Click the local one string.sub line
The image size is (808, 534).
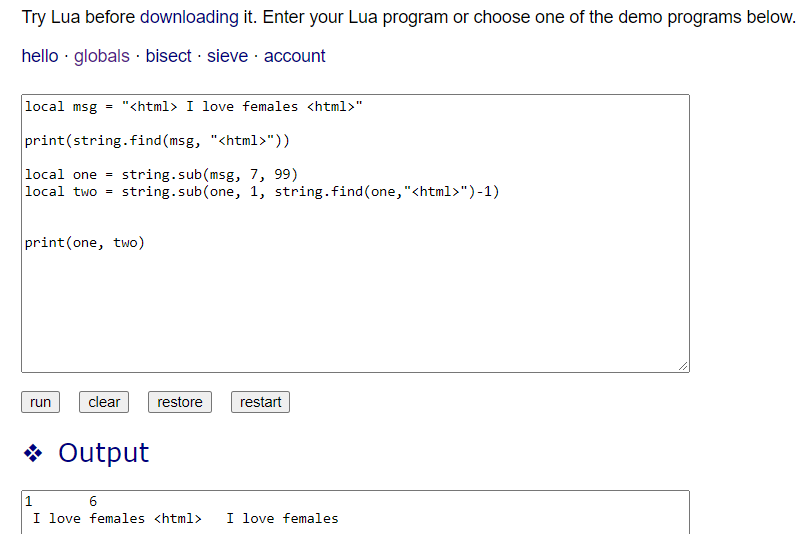(x=161, y=175)
